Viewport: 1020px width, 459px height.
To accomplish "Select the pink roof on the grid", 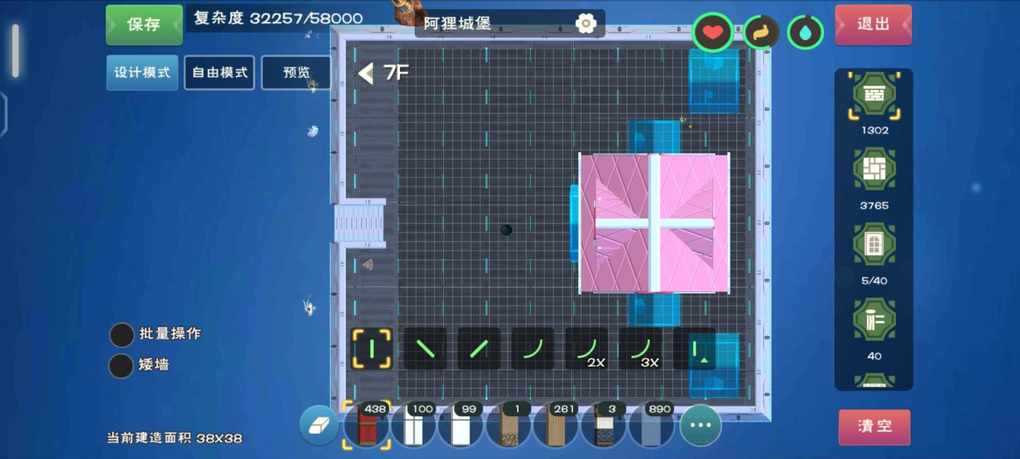I will click(654, 223).
